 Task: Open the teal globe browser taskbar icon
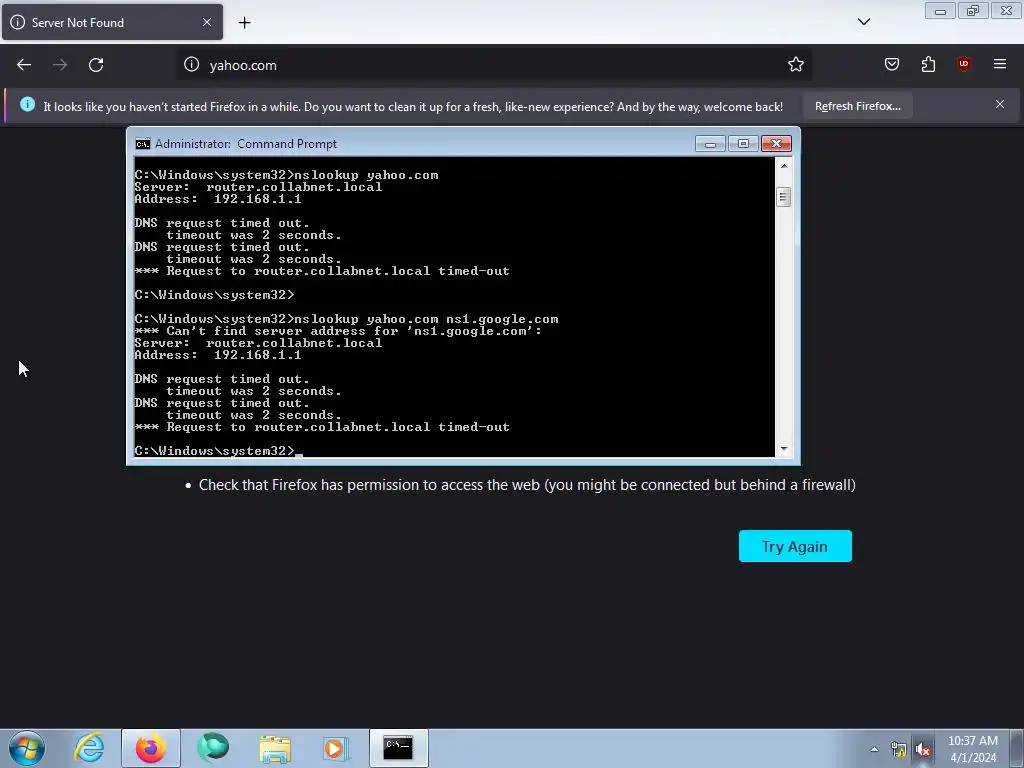[x=213, y=748]
